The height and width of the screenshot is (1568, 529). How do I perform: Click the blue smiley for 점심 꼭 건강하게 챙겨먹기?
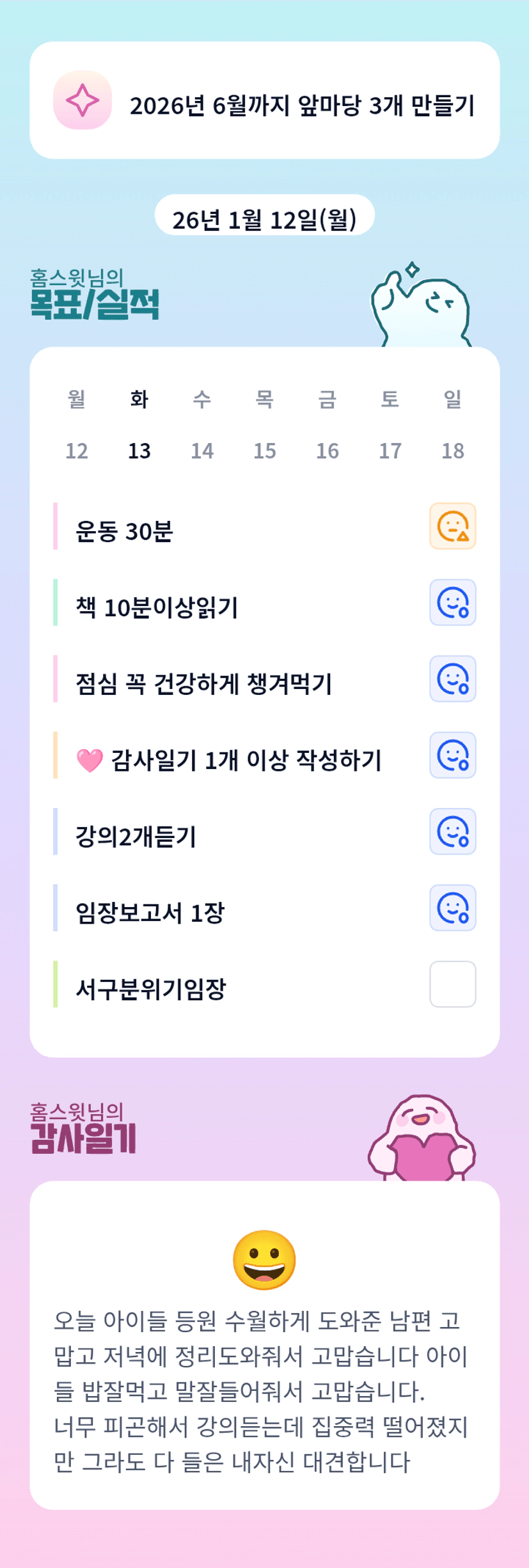452,679
